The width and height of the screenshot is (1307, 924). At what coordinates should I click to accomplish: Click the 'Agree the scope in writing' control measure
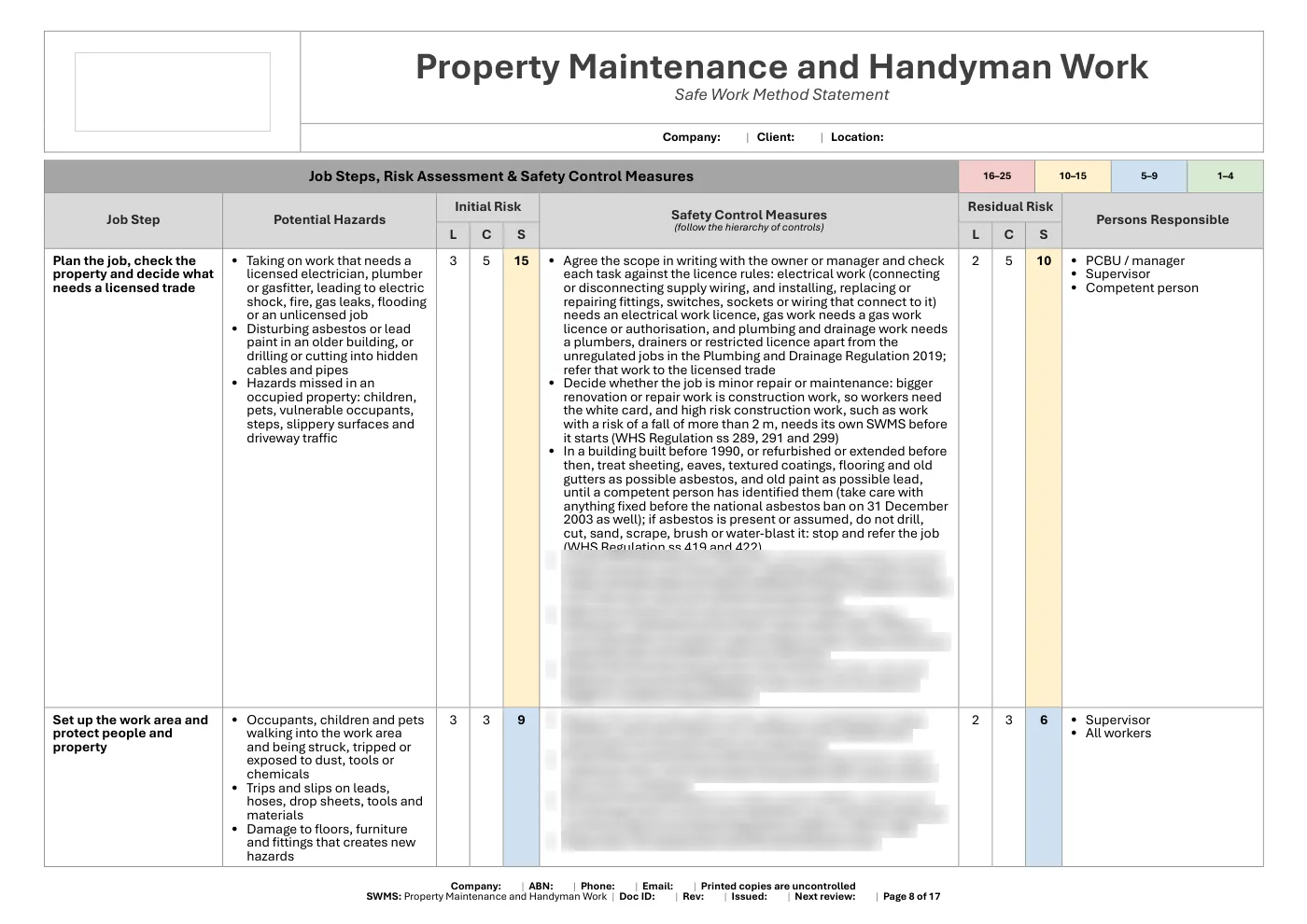(754, 315)
